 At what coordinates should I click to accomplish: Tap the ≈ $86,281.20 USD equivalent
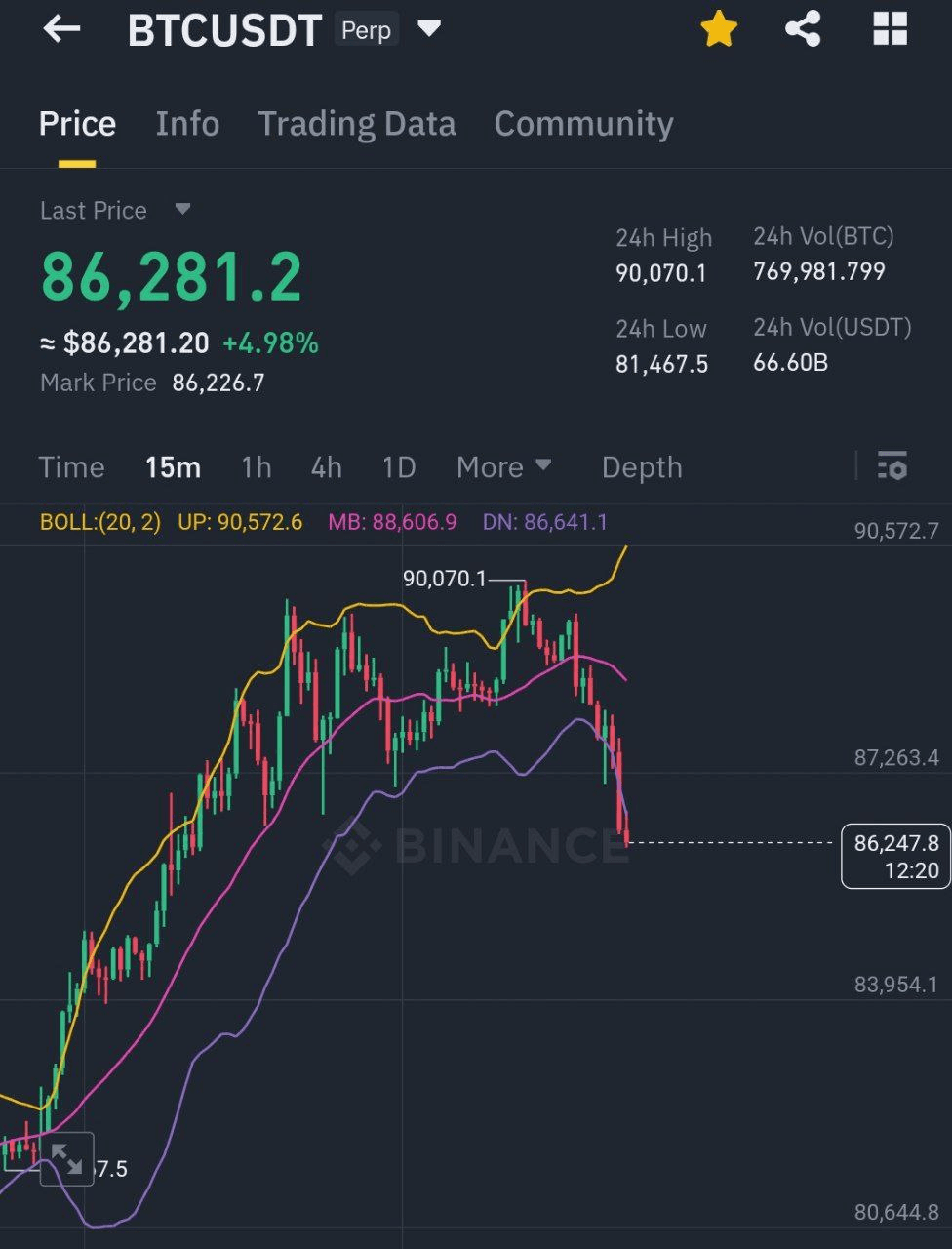pyautogui.click(x=125, y=343)
